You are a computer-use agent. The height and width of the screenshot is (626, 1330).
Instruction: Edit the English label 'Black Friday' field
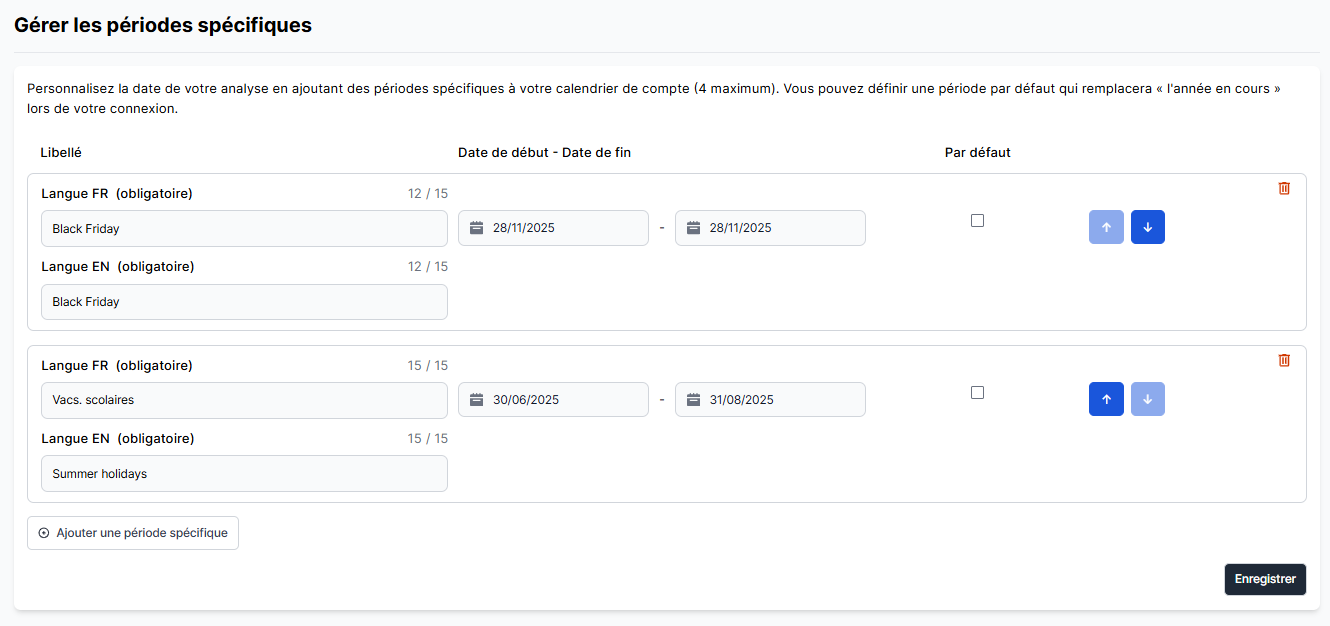(x=244, y=302)
